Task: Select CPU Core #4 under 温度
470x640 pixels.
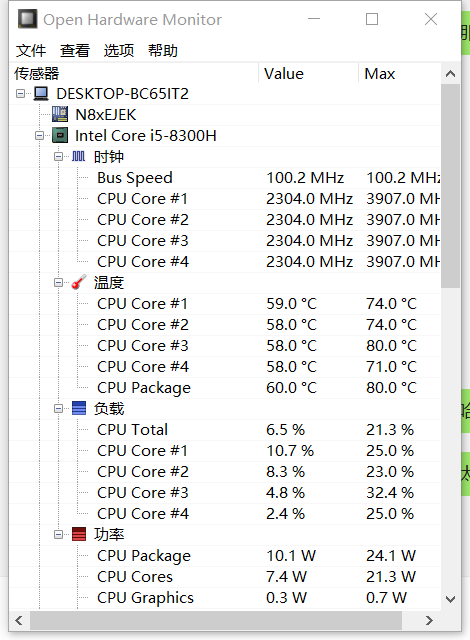Action: pos(225,367)
